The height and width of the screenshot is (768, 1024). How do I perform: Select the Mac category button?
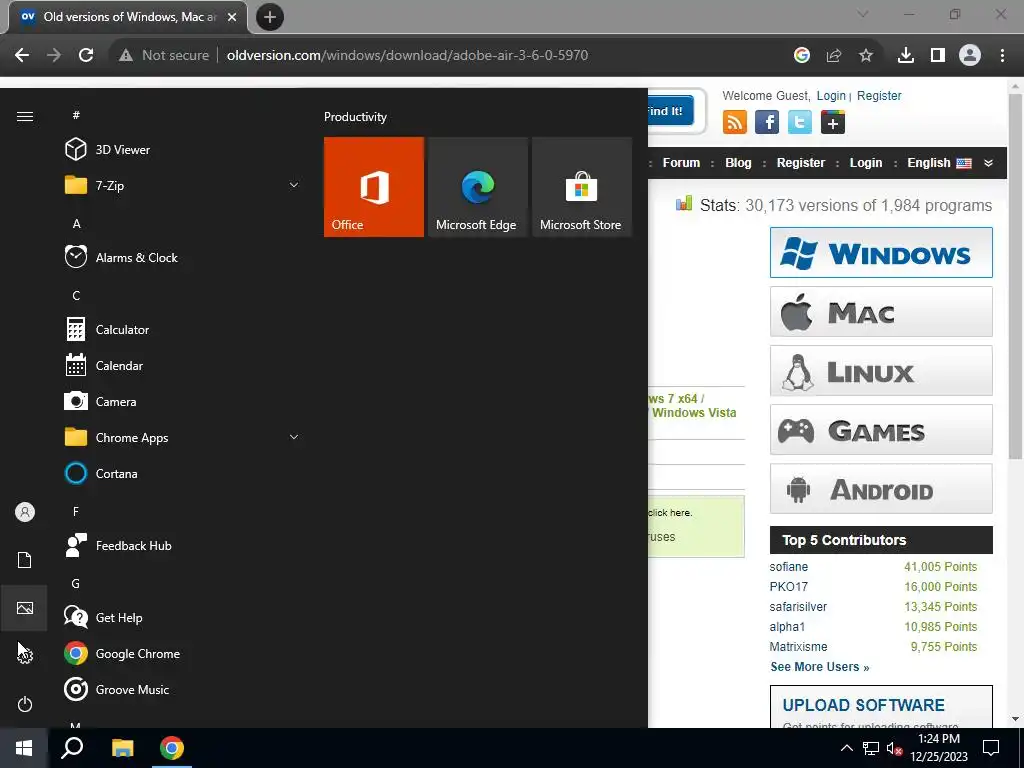coord(881,312)
